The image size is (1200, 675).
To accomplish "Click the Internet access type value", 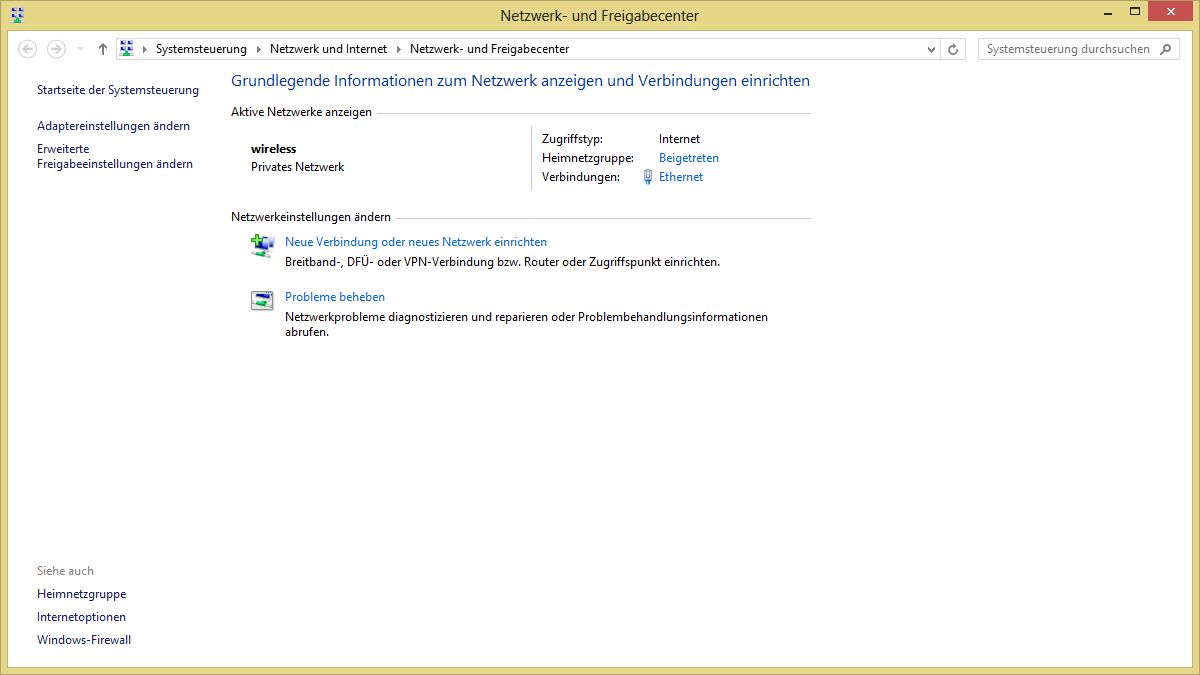I will point(680,139).
